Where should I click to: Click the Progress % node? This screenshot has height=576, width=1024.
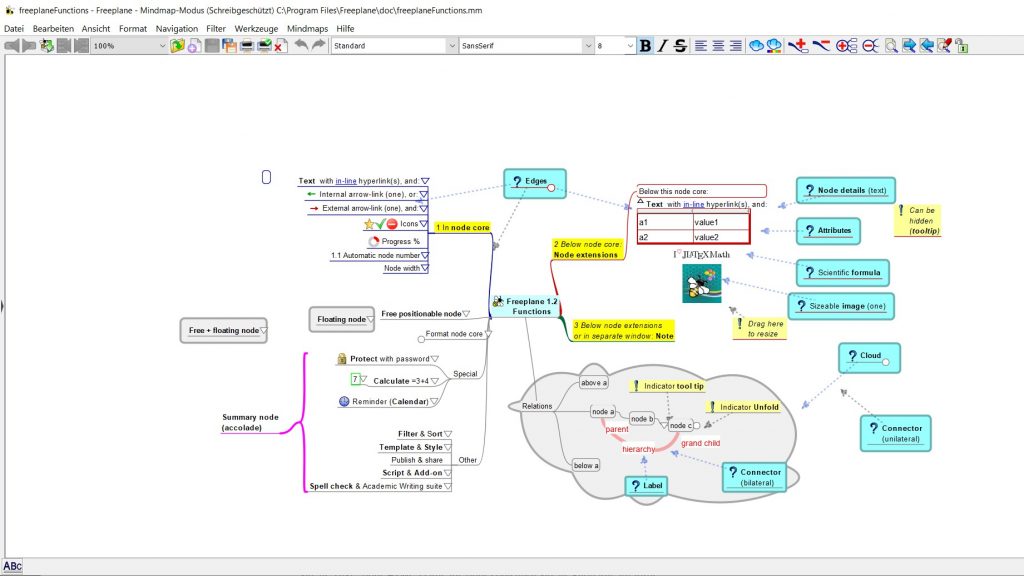click(394, 241)
